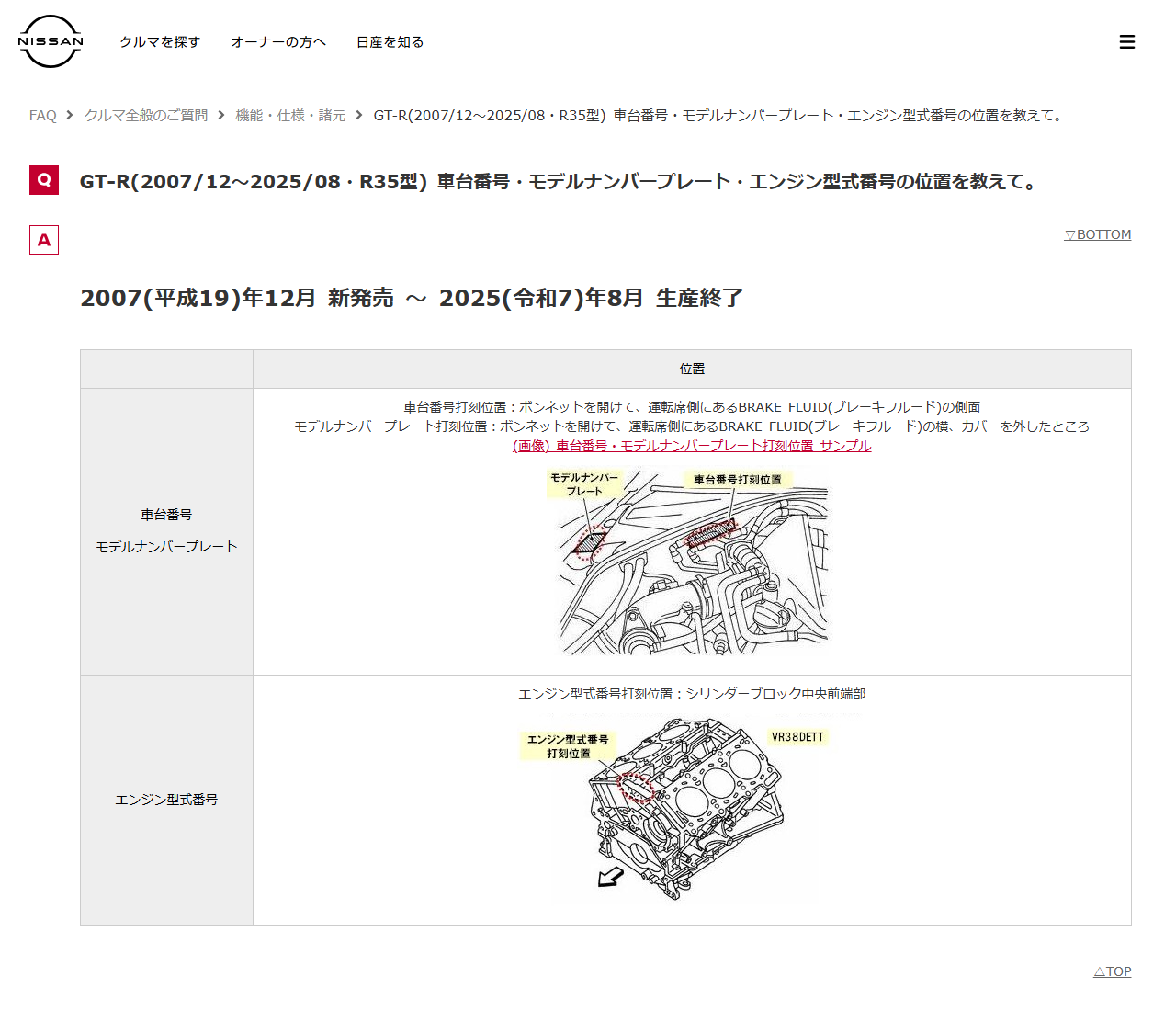
Task: Click the 車台番号打刻位置 description line
Action: [x=692, y=407]
